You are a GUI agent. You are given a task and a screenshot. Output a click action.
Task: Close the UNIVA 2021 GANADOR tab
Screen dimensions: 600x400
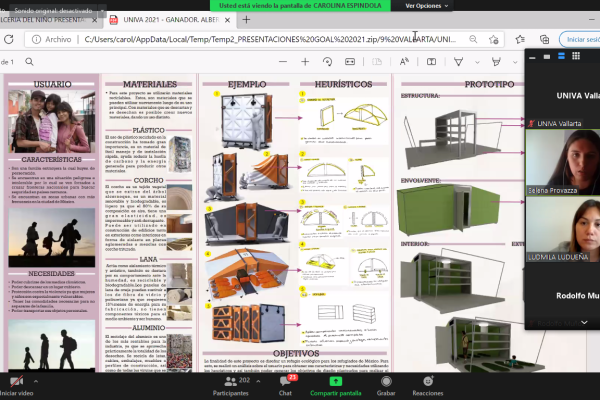[x=227, y=20]
